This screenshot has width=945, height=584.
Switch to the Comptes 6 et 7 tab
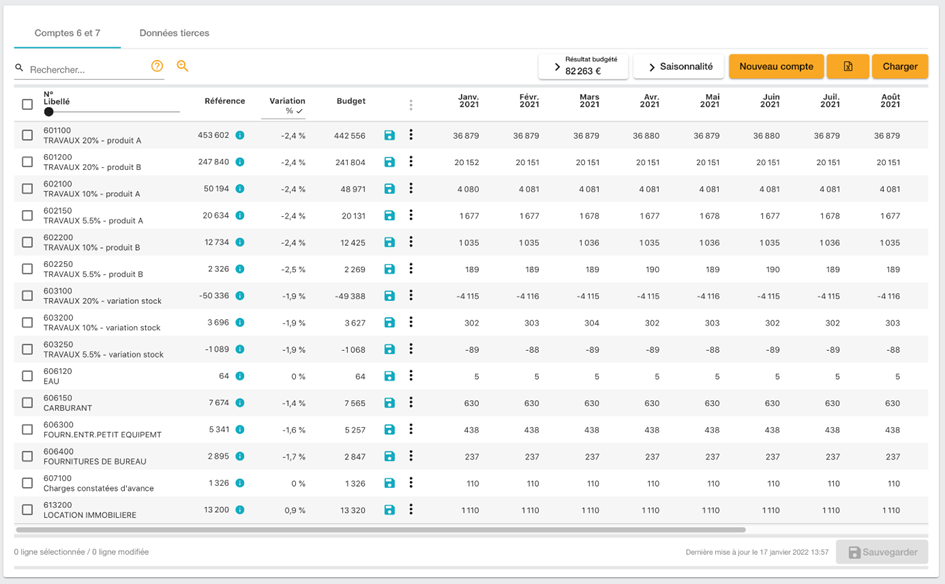[67, 33]
